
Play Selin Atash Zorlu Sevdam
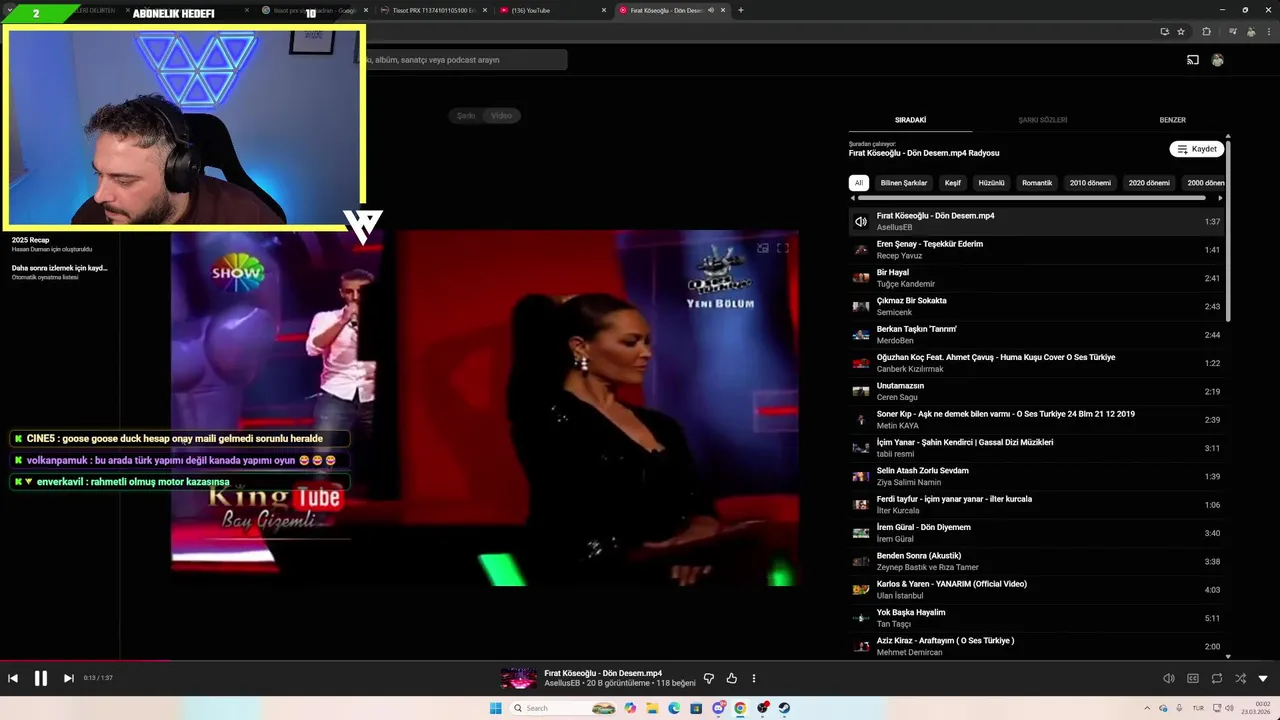tap(1036, 476)
